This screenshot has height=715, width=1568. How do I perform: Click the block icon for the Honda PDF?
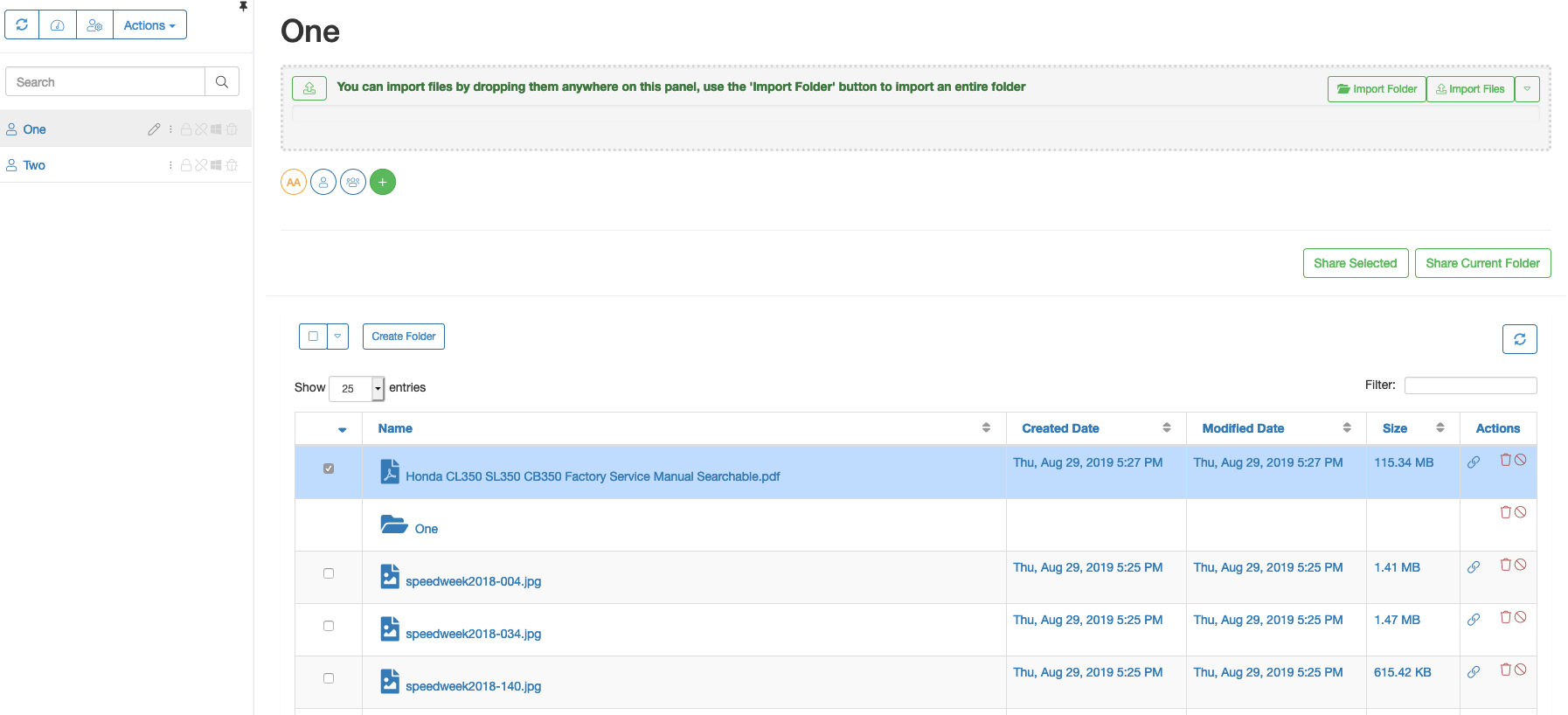(1521, 460)
